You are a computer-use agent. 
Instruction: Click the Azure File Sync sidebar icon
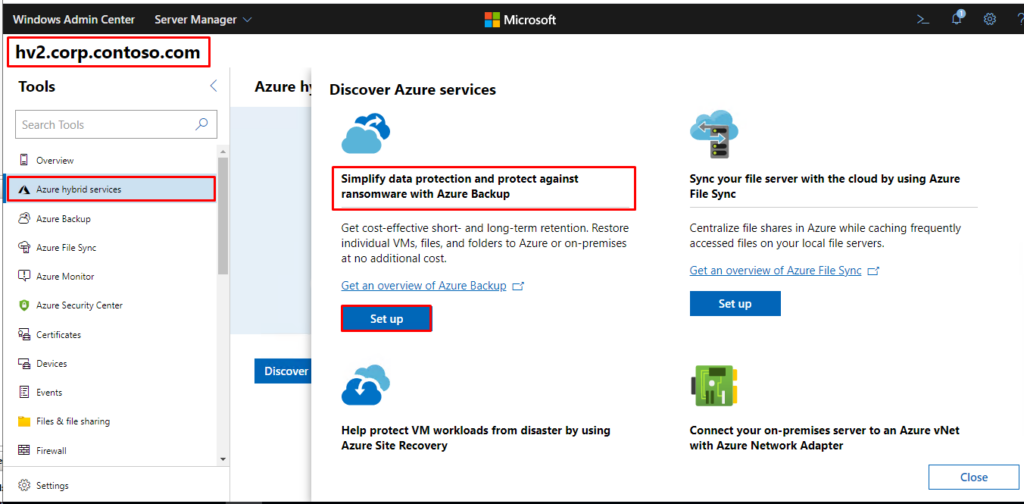24,247
